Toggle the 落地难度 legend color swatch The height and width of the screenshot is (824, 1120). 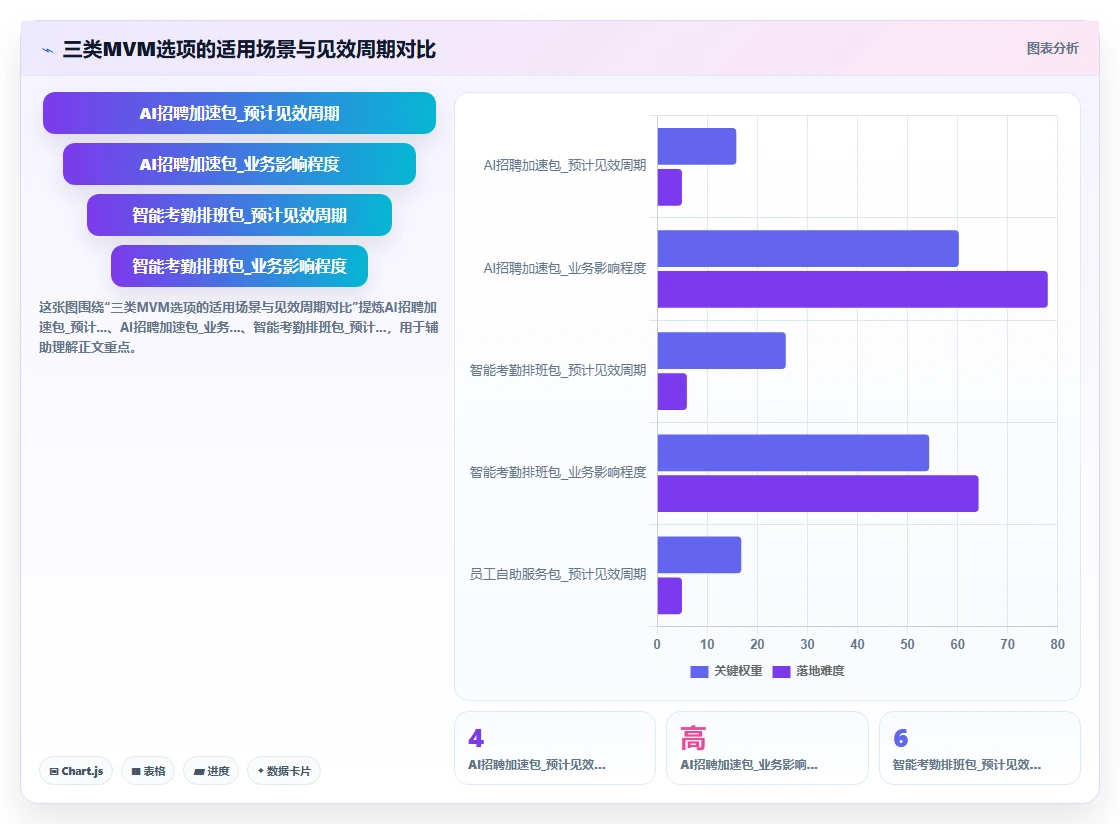tap(781, 671)
